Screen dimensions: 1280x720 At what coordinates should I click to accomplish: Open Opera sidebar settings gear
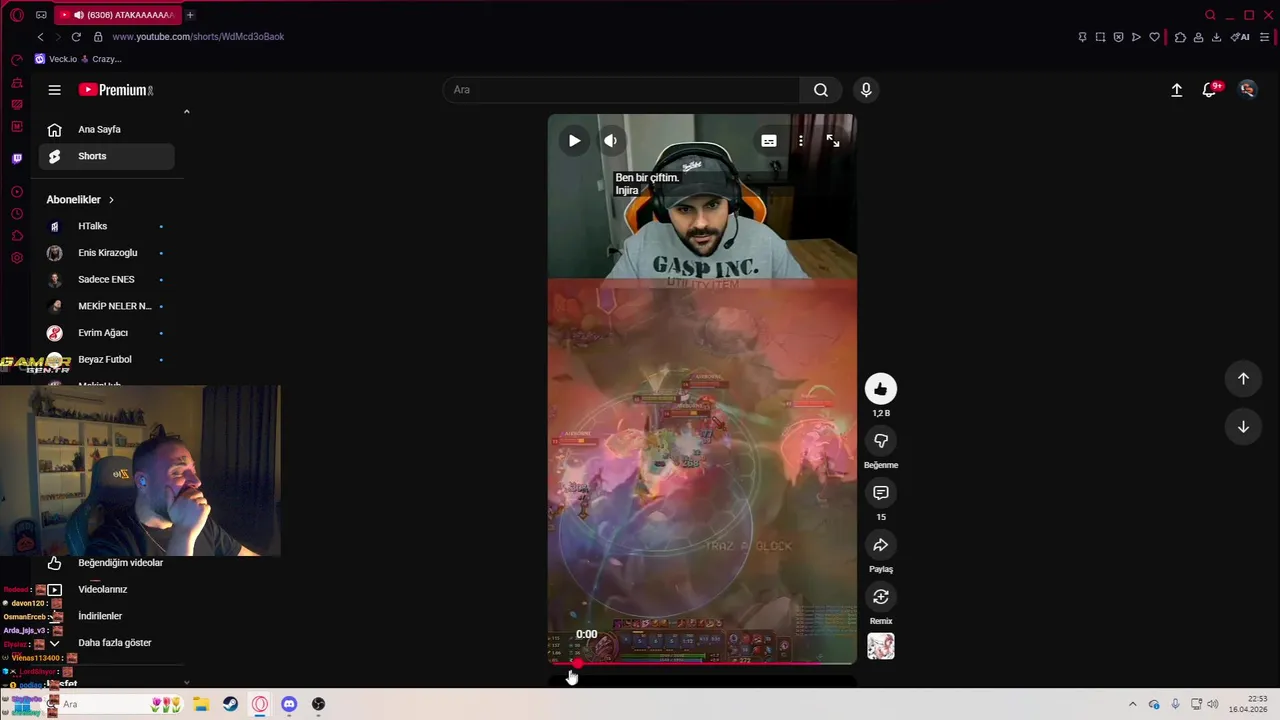point(17,258)
